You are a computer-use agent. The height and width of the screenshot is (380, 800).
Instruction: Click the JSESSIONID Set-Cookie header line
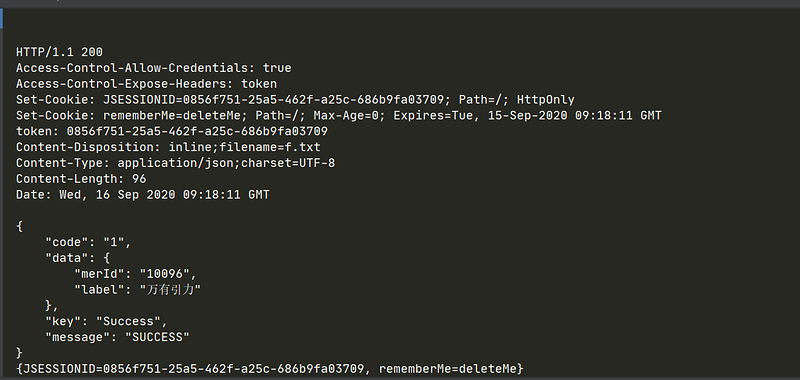[295, 99]
